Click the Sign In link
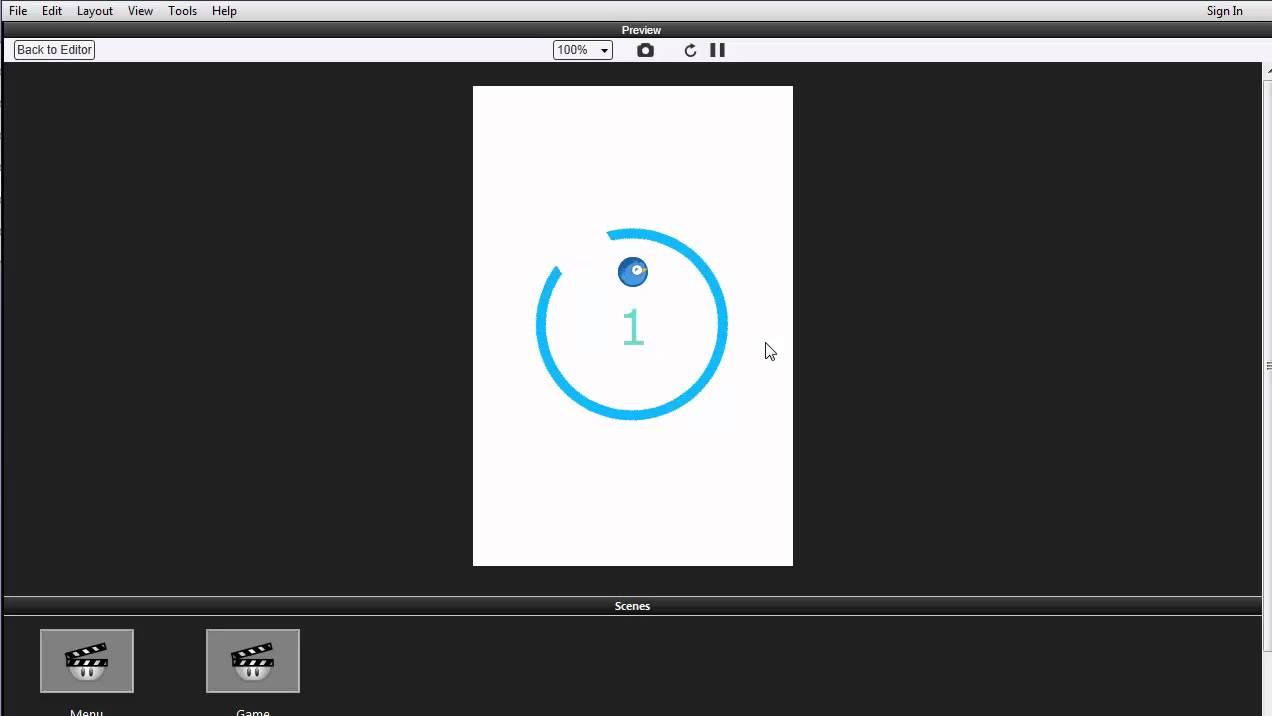Viewport: 1272px width, 716px height. (x=1224, y=11)
